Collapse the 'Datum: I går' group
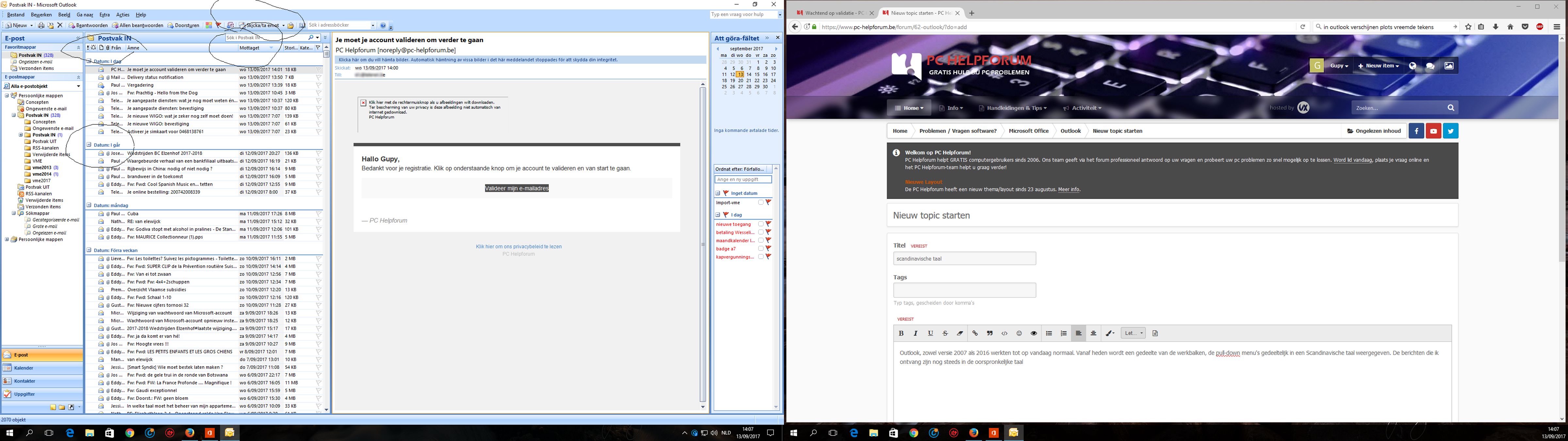 pos(89,145)
